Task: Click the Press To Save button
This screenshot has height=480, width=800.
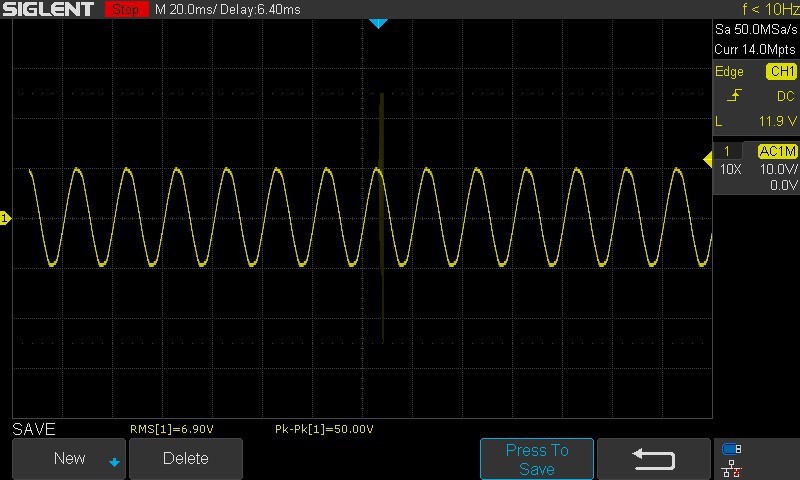Action: click(537, 459)
